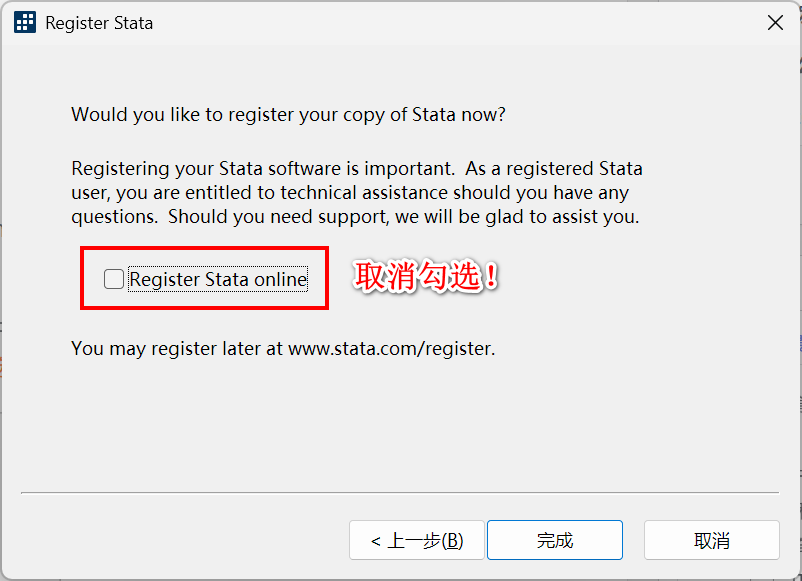Click the empty title bar area
The height and width of the screenshot is (581, 802).
[x=450, y=22]
